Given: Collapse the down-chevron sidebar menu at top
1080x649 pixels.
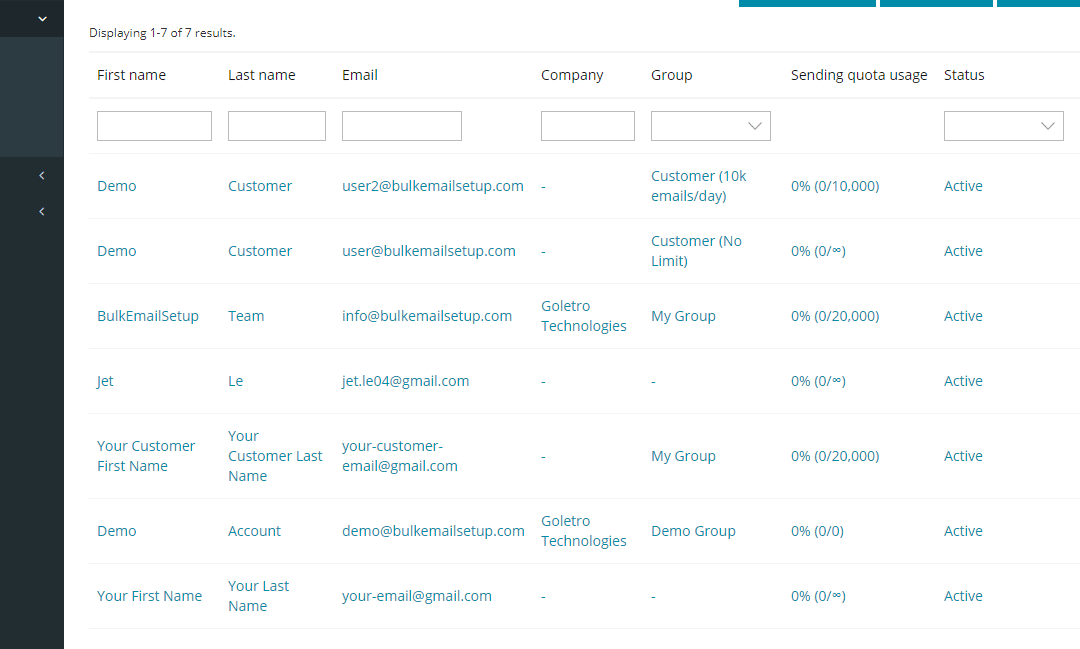Looking at the screenshot, I should click(42, 19).
